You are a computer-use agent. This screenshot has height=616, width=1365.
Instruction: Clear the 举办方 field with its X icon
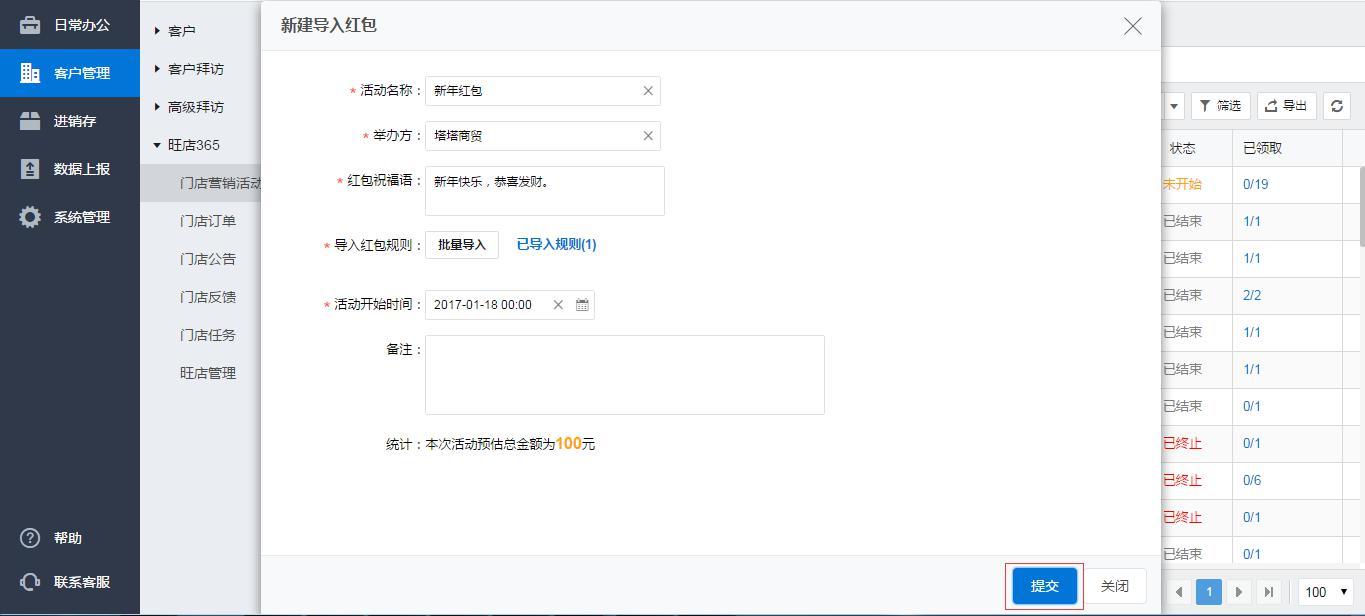coord(648,136)
